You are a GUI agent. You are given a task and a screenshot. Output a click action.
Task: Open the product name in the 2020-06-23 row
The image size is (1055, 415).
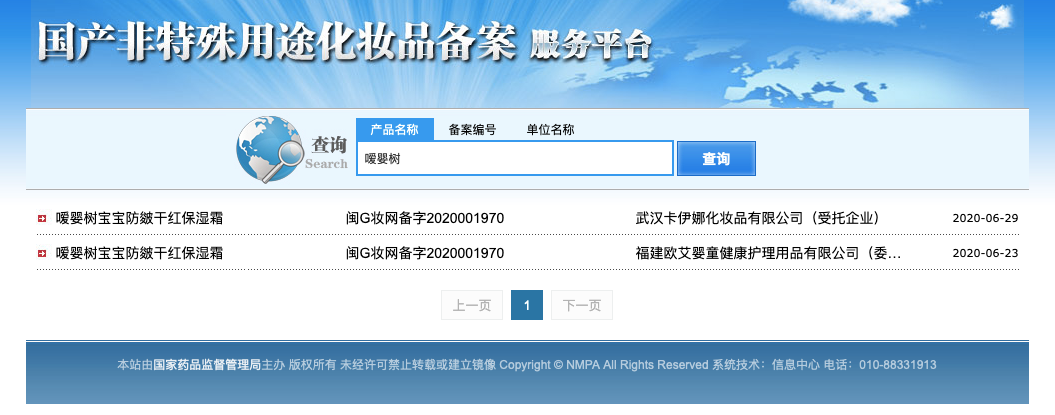pyautogui.click(x=139, y=254)
